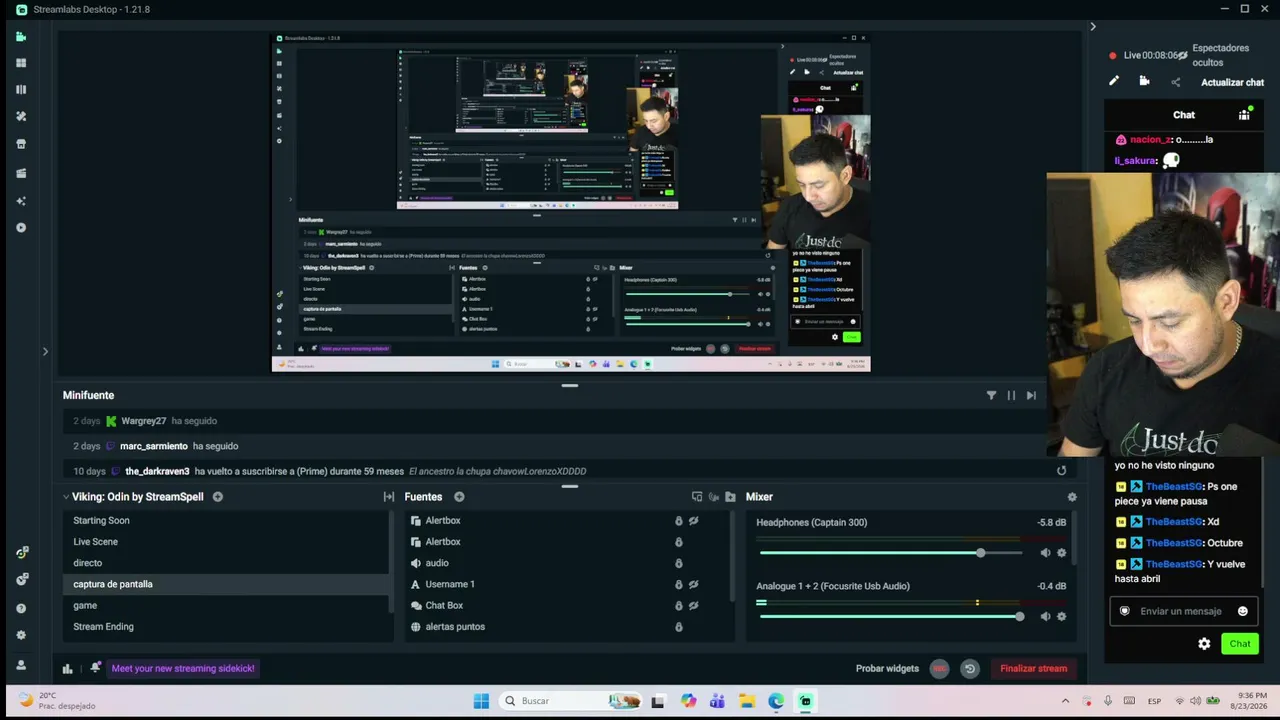Add a new source with plus icon
The image size is (1280, 720).
(x=459, y=497)
